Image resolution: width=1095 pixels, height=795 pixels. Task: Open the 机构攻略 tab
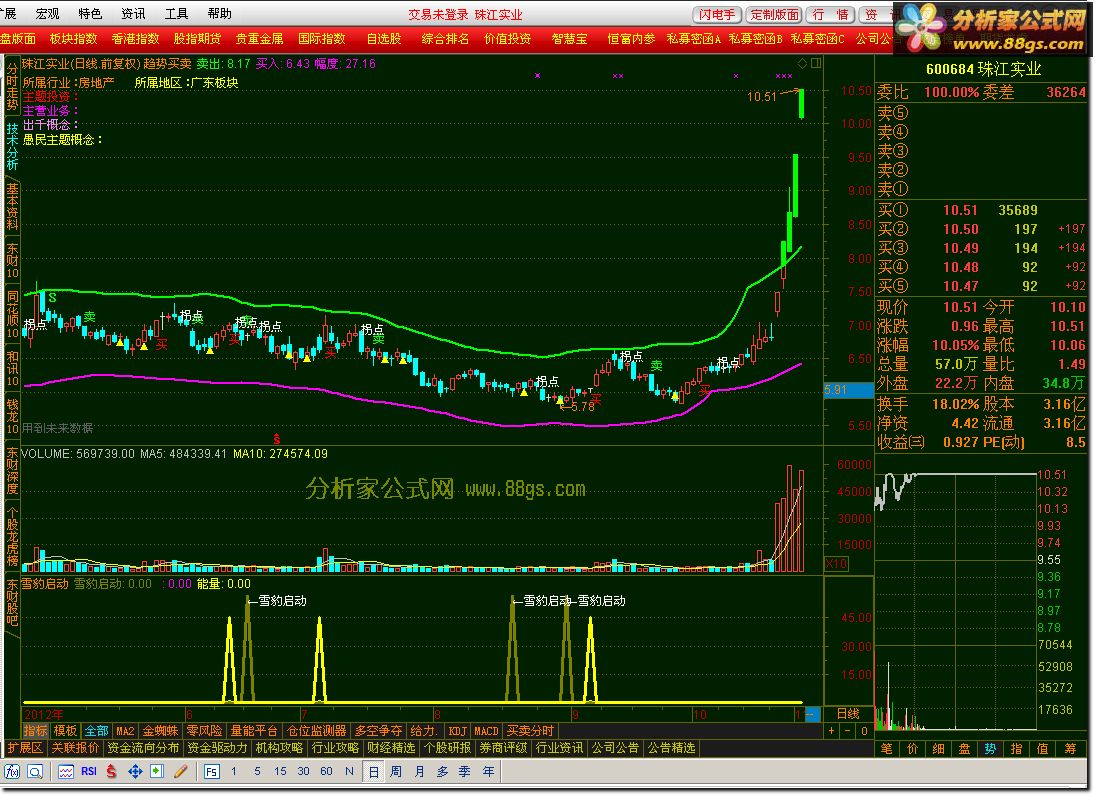point(279,748)
